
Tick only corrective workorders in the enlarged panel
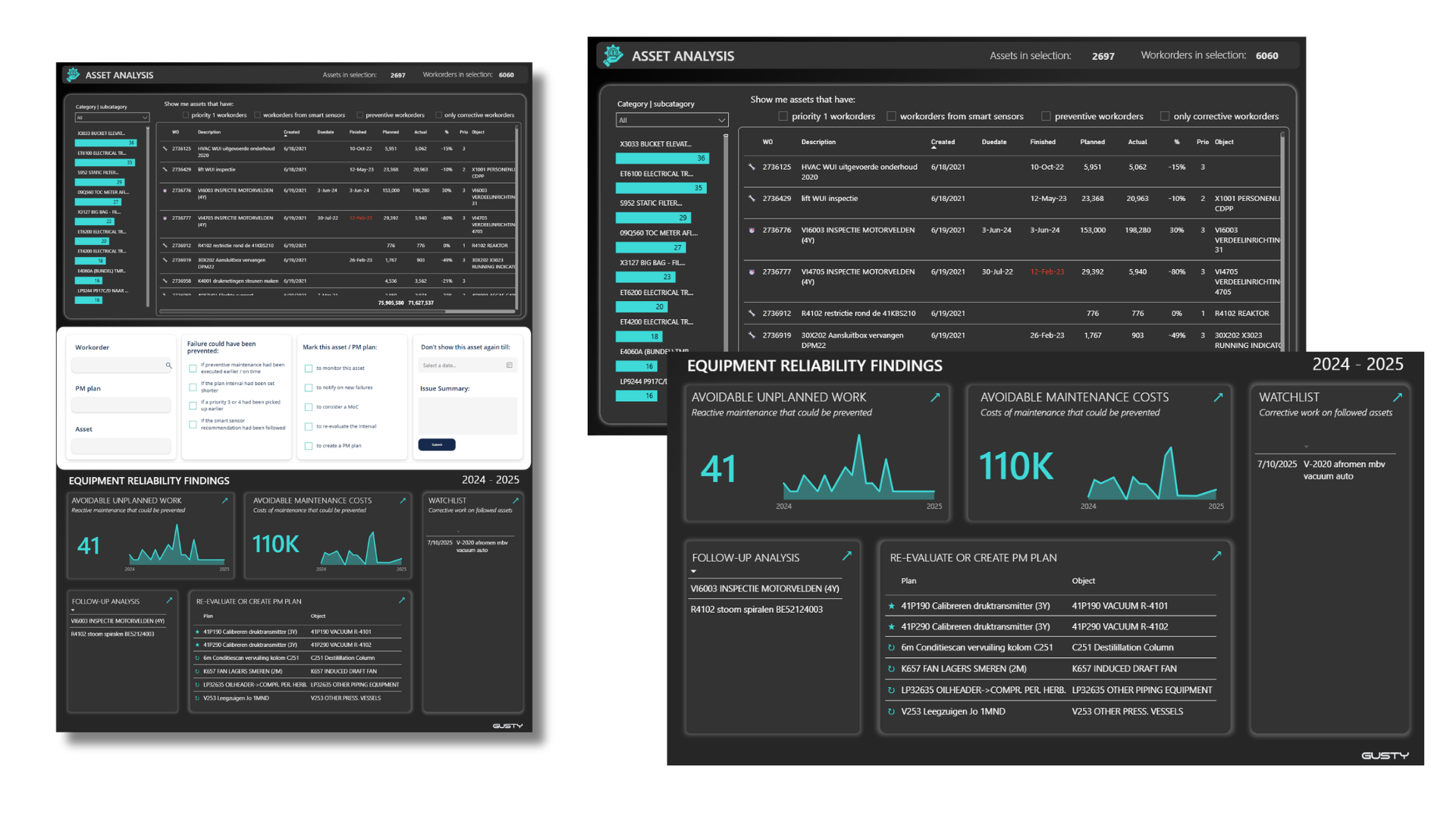pyautogui.click(x=1165, y=116)
